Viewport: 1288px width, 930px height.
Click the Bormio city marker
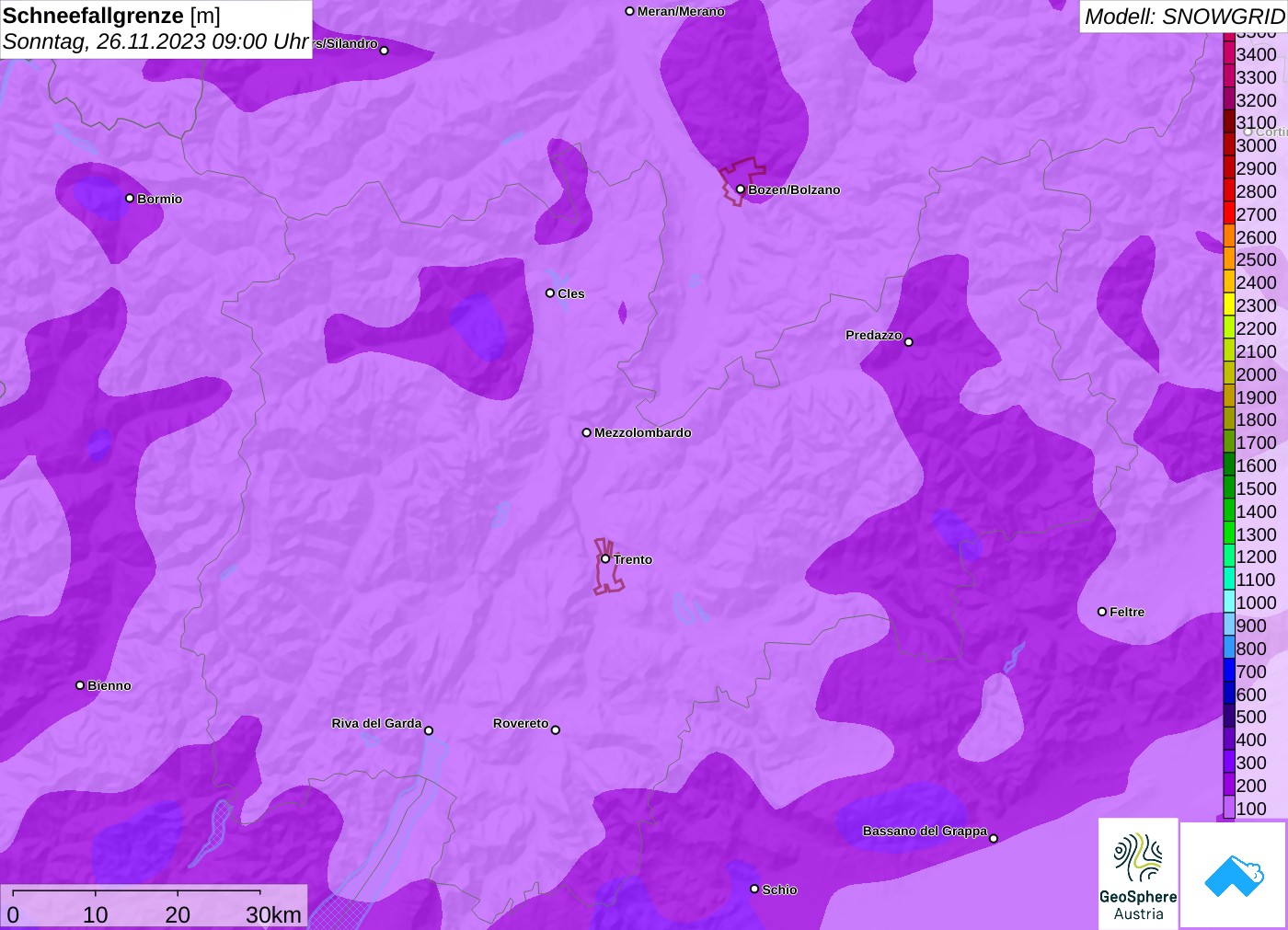click(x=130, y=199)
